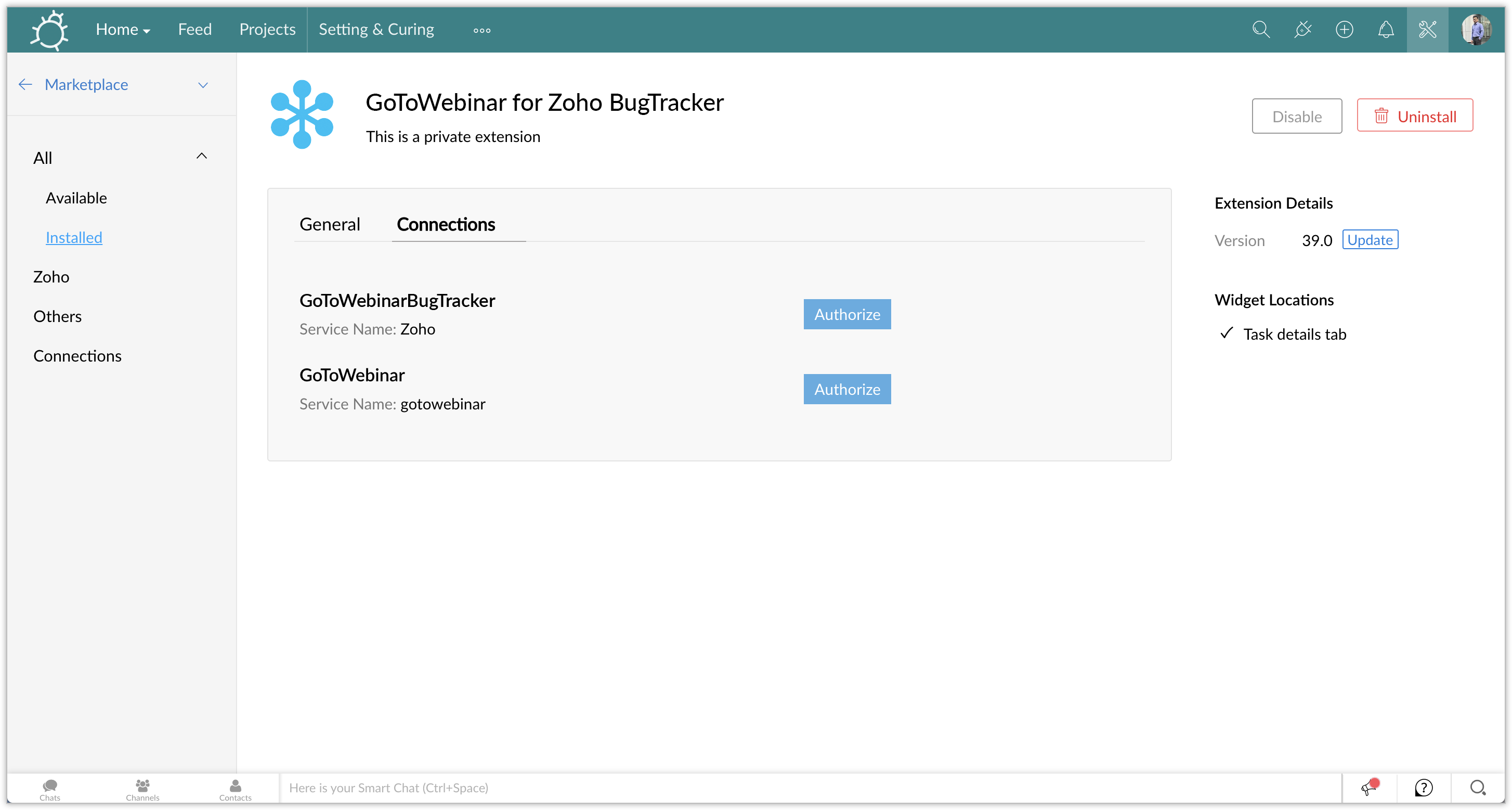
Task: Open the search magnifier in the top bar
Action: click(x=1260, y=30)
